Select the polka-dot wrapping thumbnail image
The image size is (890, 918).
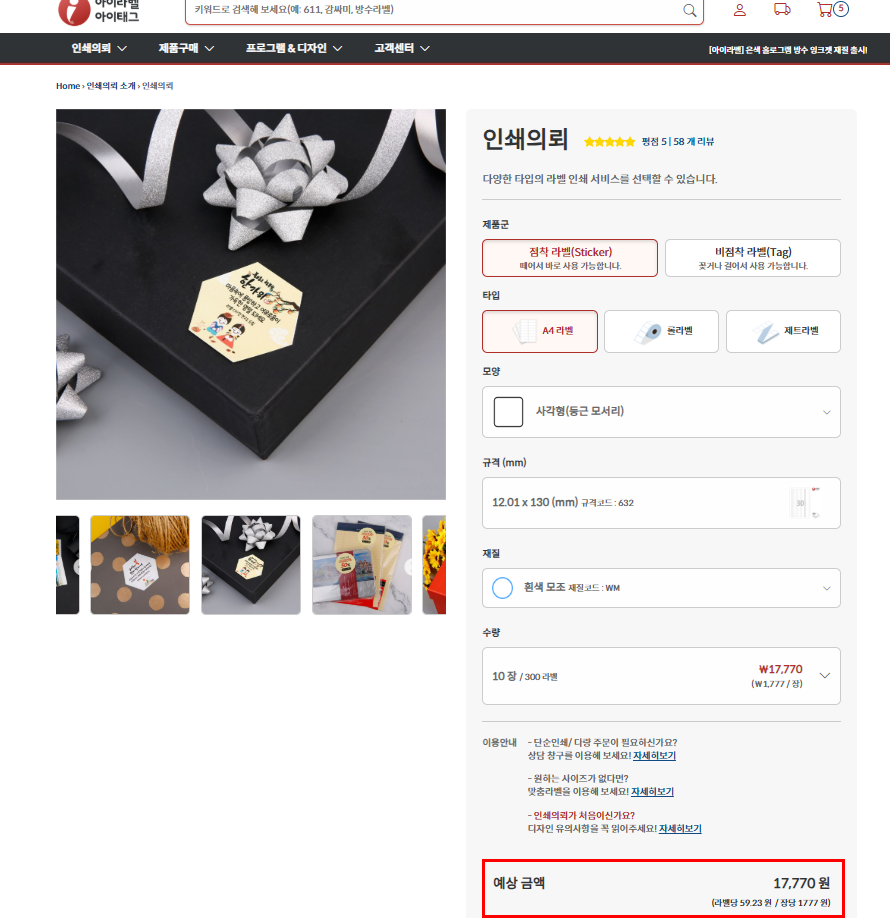[x=140, y=565]
